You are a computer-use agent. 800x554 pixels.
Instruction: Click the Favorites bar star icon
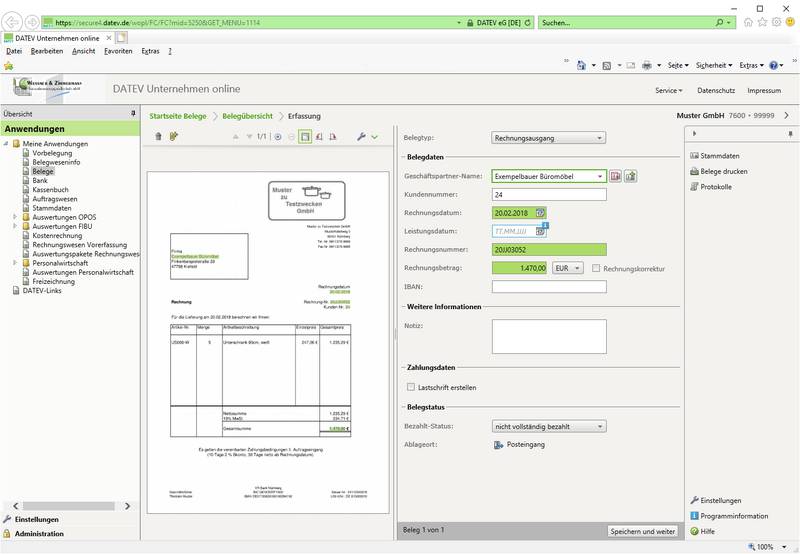[9, 66]
